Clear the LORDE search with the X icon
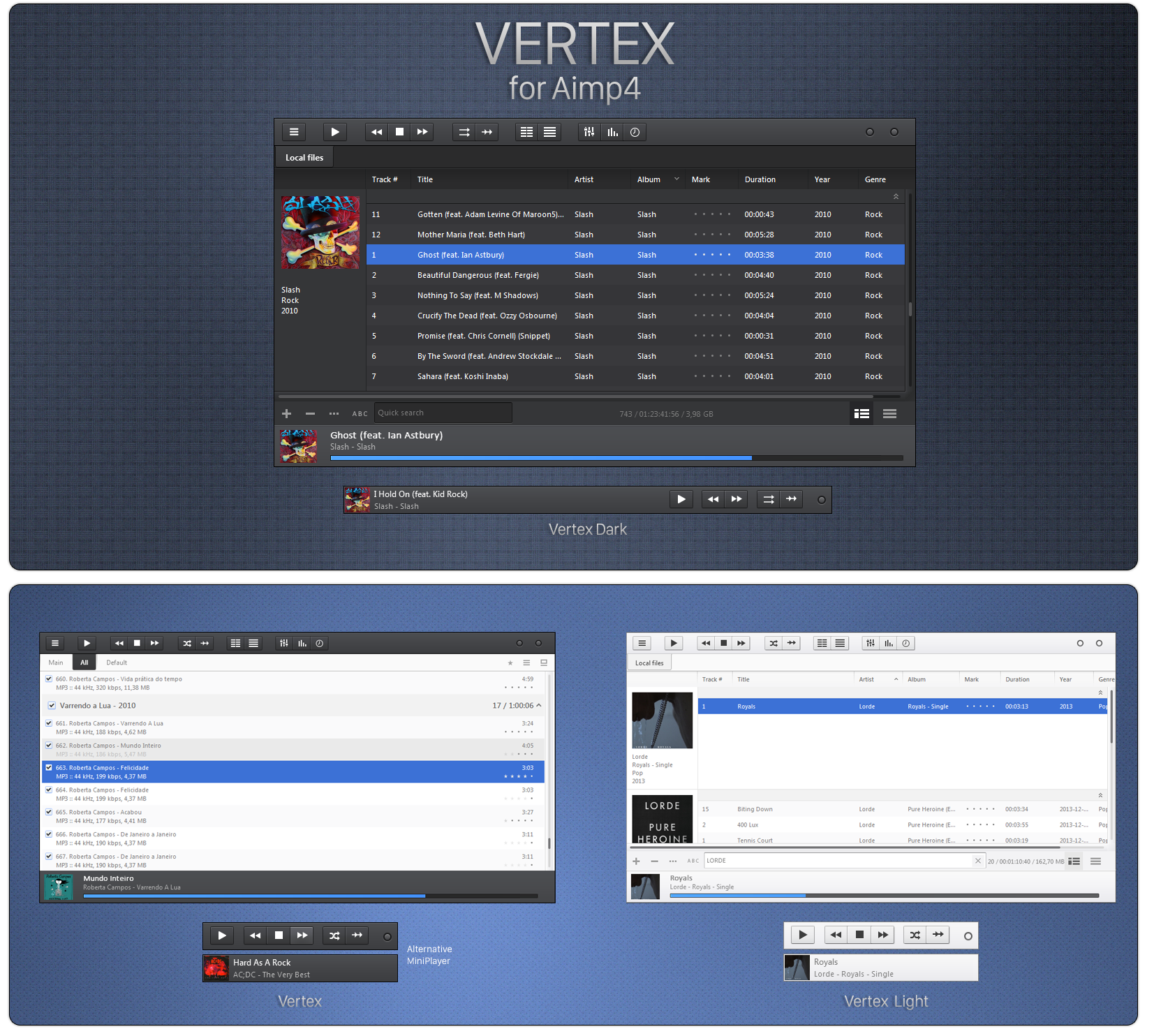The height and width of the screenshot is (1036, 1154). [978, 861]
